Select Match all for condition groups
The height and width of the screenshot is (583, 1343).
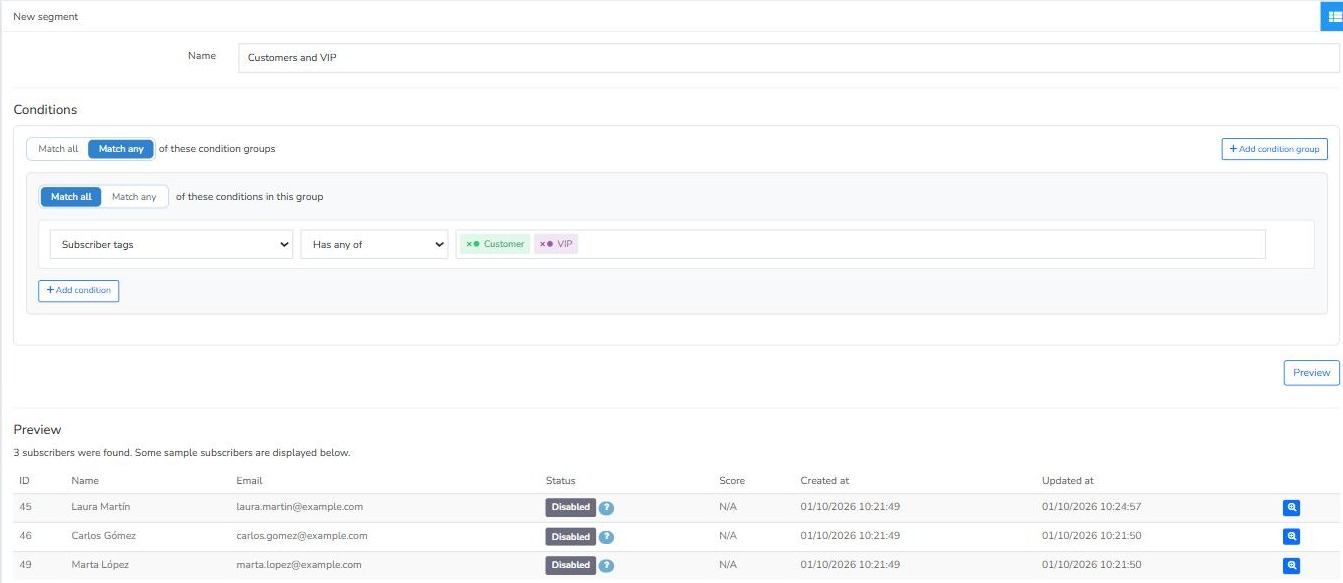(x=58, y=149)
